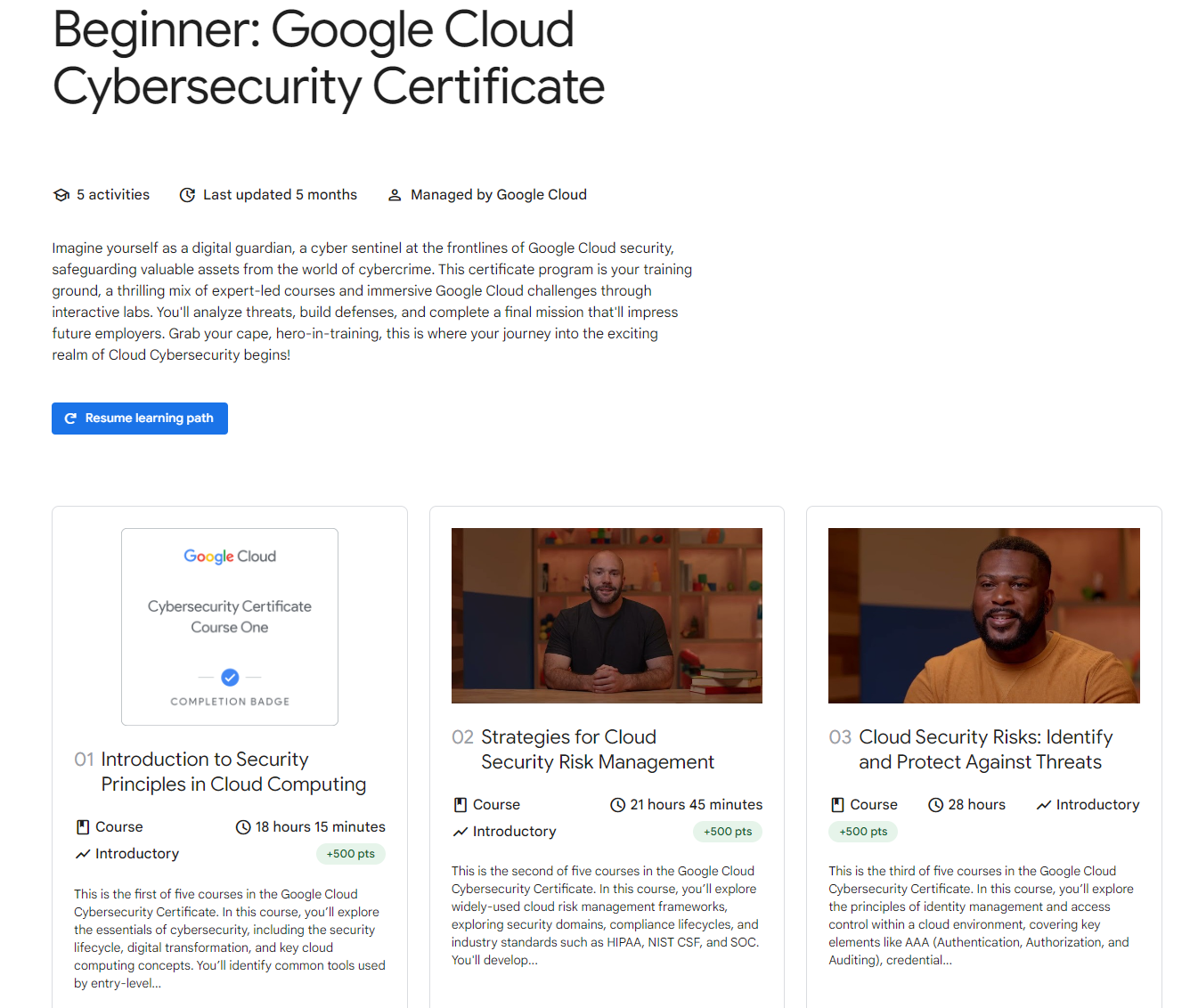This screenshot has width=1190, height=1008.
Task: Click the course bookmark icon in card 03
Action: tap(837, 805)
